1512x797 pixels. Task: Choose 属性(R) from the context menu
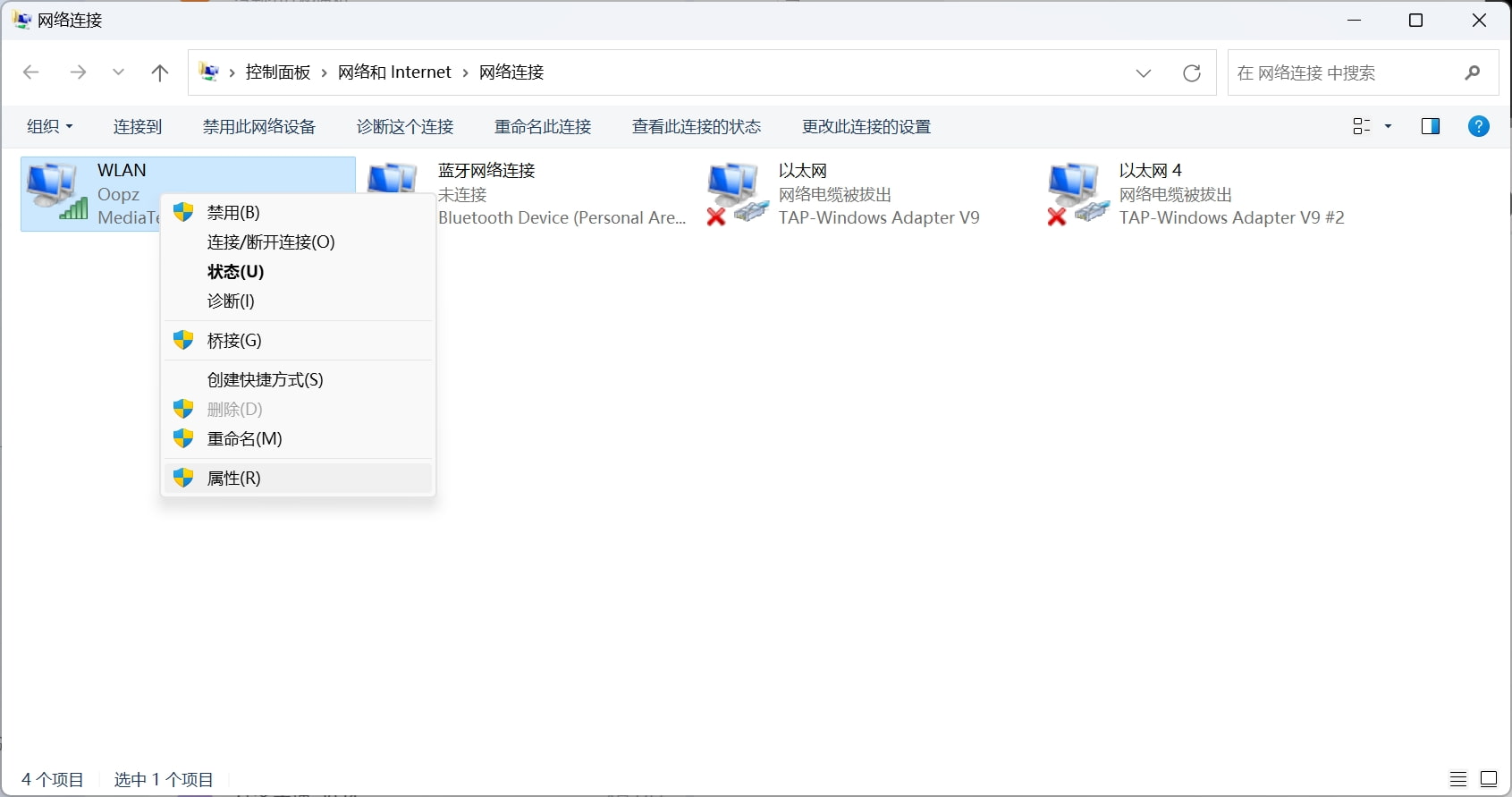coord(233,479)
